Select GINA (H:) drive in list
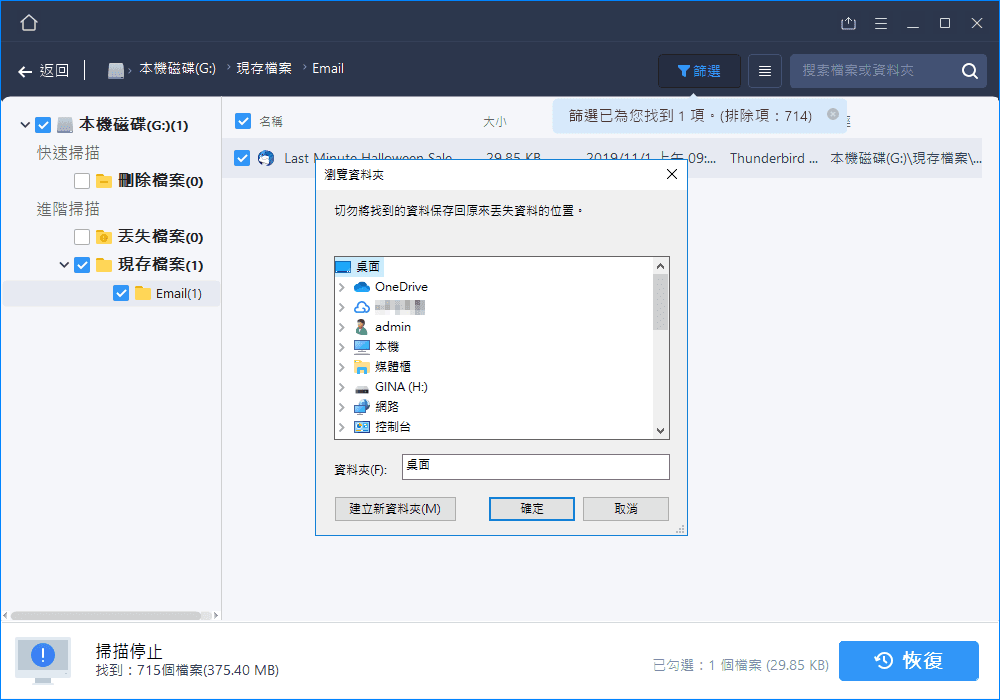This screenshot has width=1000, height=700. 400,387
